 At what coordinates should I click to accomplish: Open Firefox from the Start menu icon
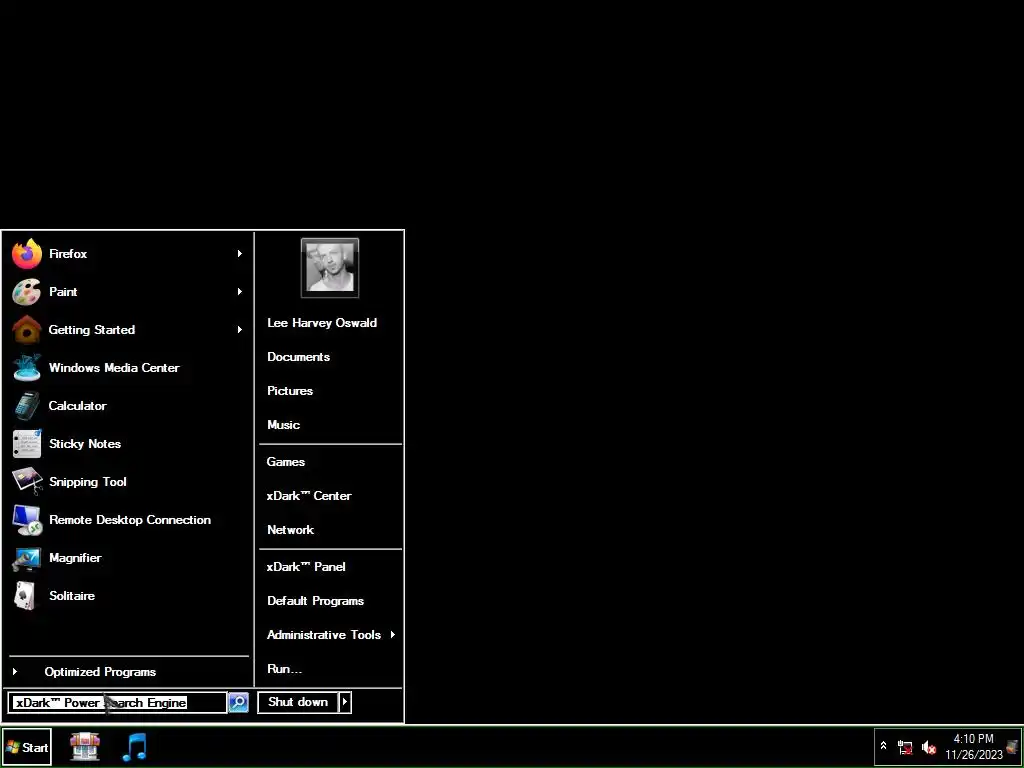coord(27,254)
